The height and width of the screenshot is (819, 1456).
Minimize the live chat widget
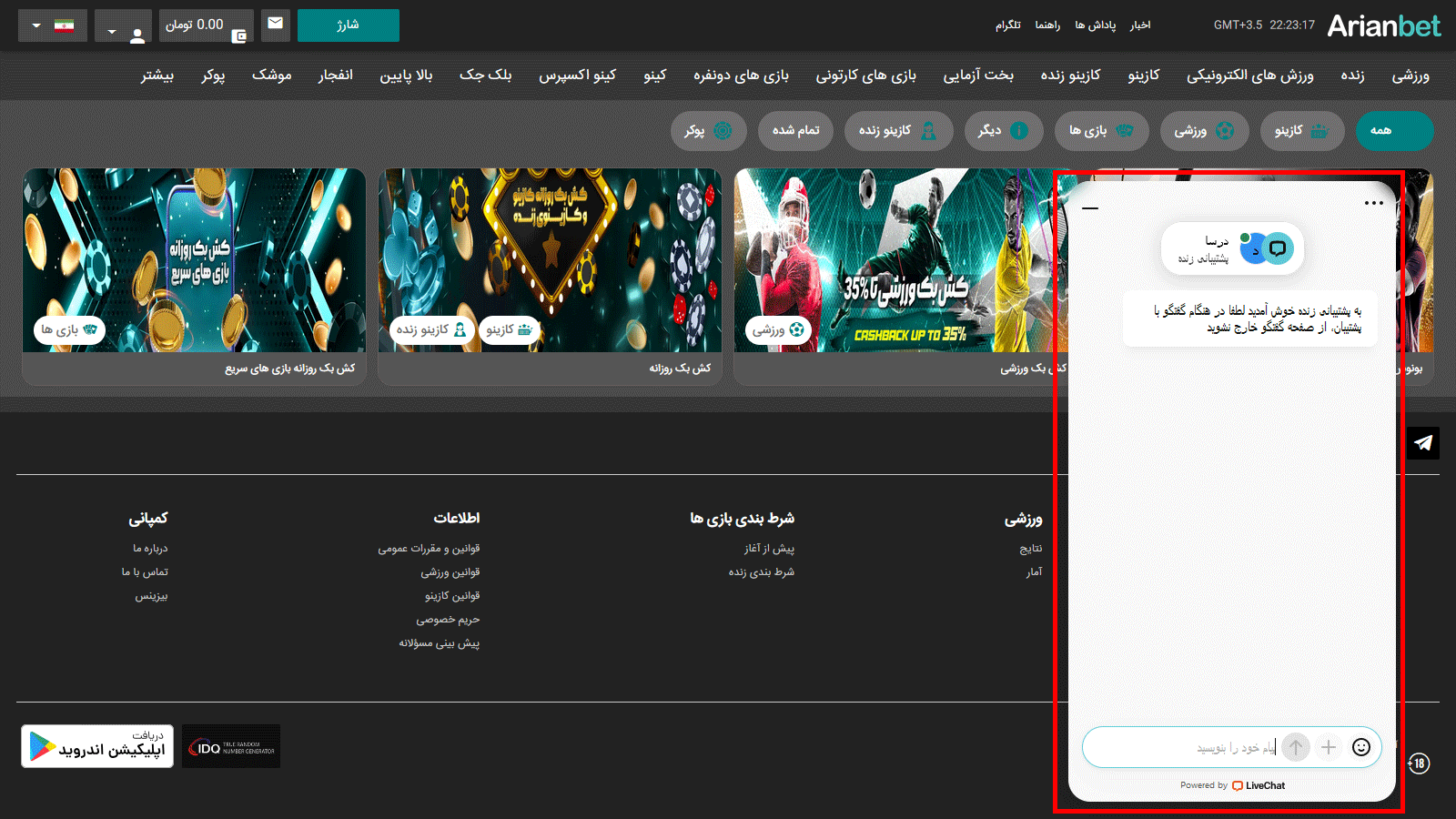[x=1090, y=208]
